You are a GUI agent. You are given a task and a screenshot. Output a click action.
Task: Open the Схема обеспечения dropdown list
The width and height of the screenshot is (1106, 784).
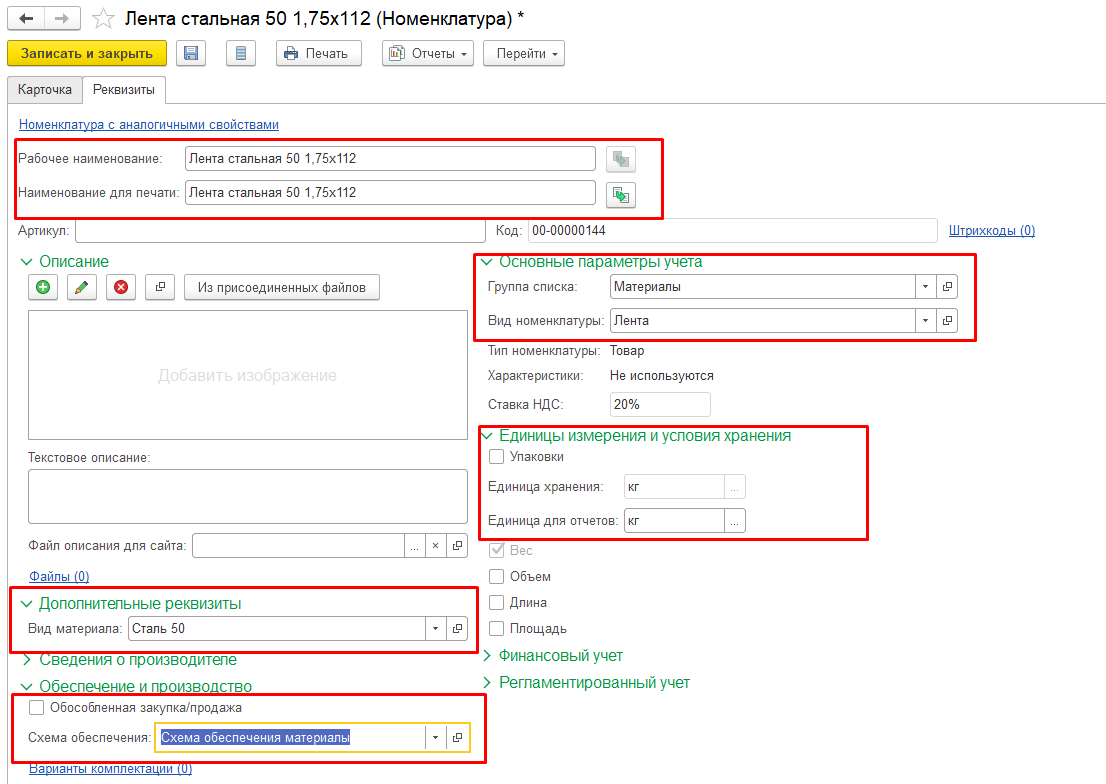(x=435, y=737)
